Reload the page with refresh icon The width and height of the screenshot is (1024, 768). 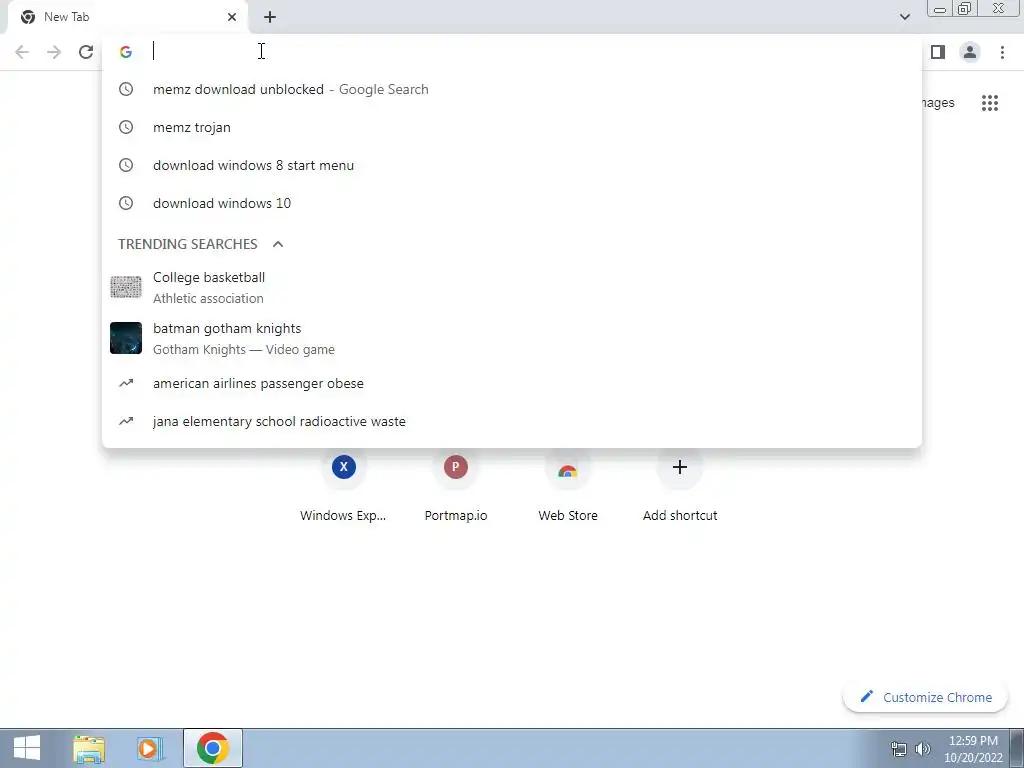click(86, 52)
